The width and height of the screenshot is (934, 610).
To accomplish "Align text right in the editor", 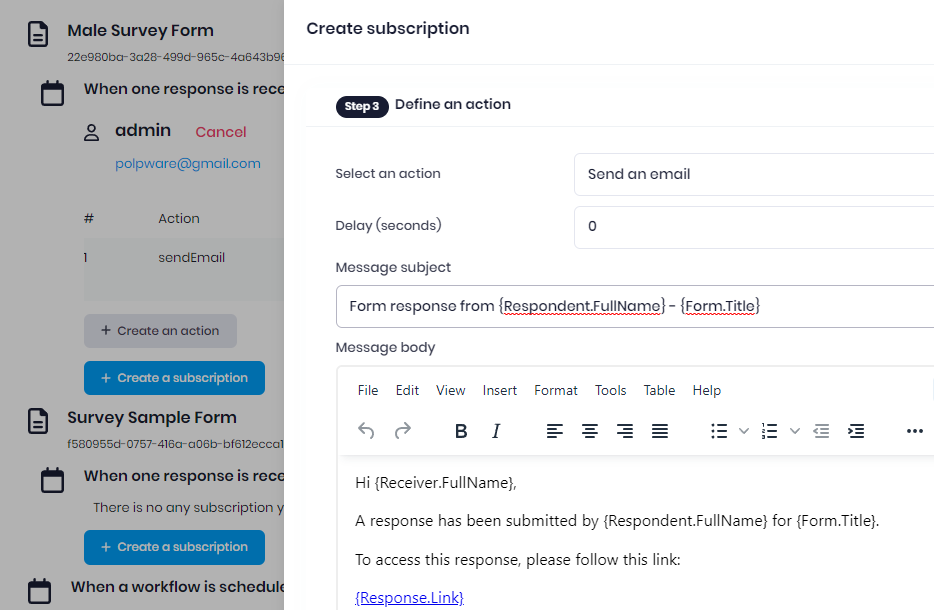I will tap(625, 431).
